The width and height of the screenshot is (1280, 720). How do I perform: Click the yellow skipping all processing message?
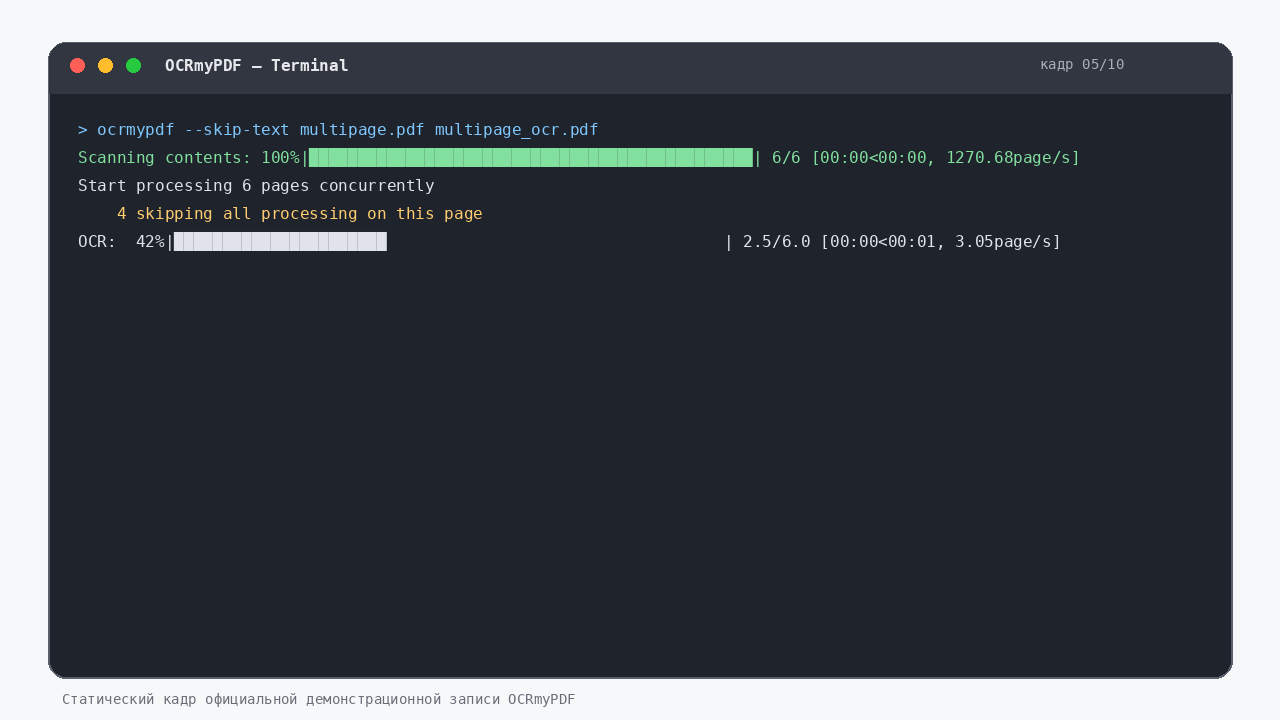point(309,214)
